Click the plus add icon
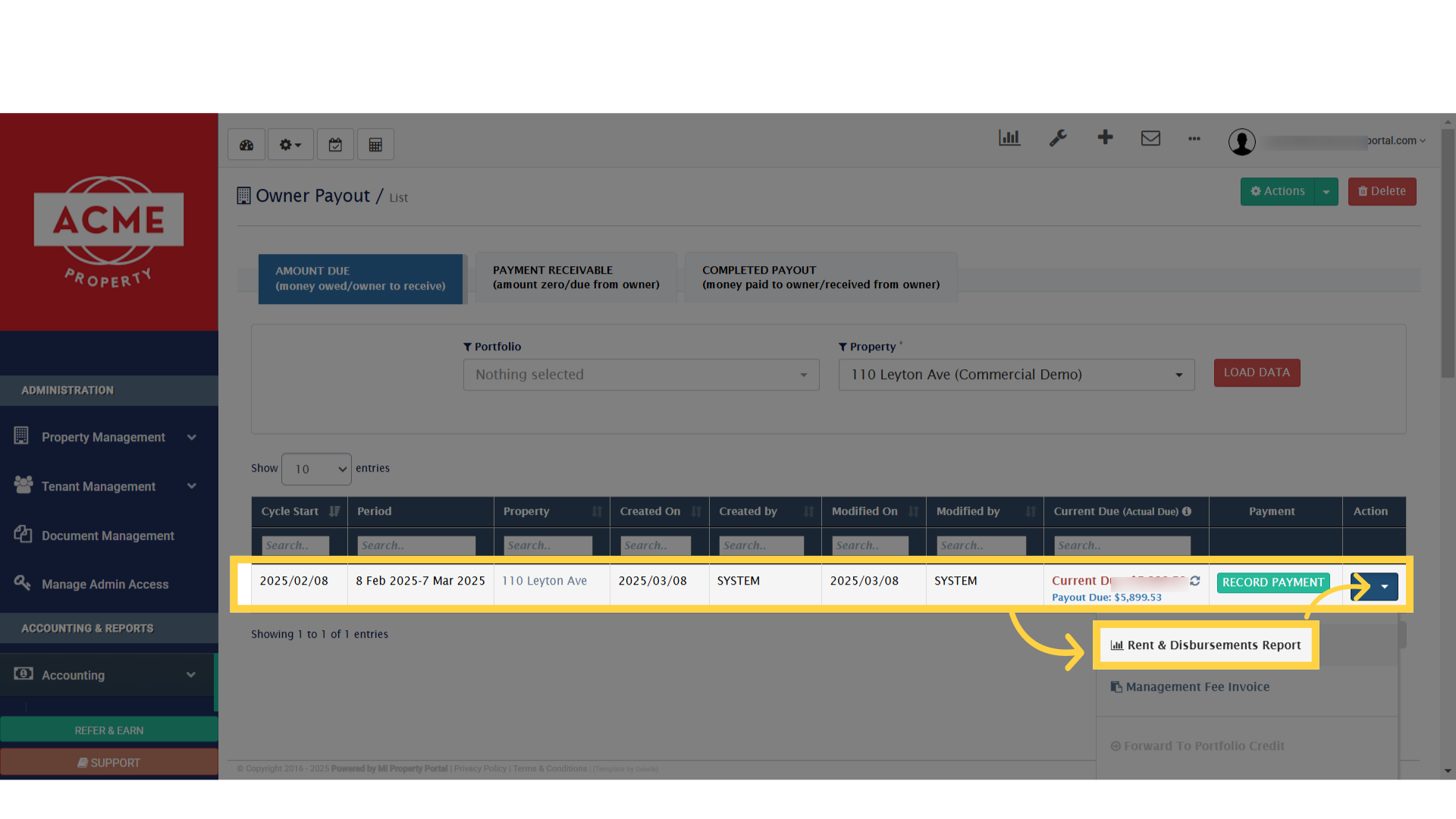The width and height of the screenshot is (1456, 819). [1105, 137]
